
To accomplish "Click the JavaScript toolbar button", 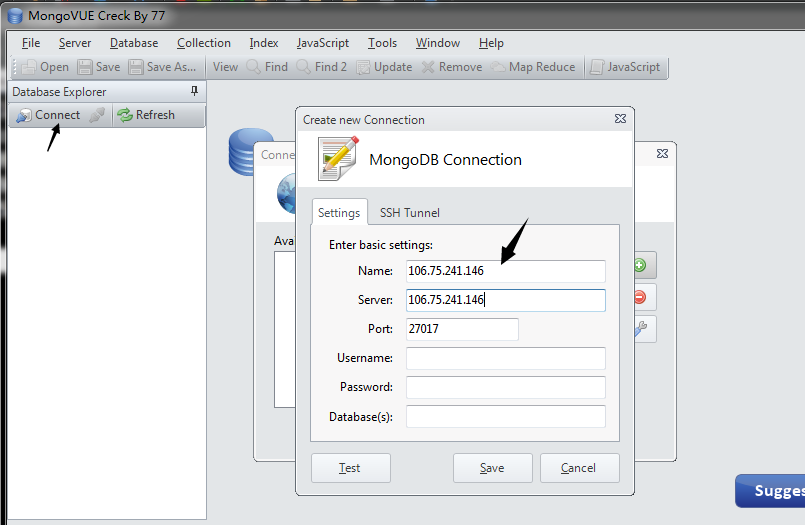I will 625,67.
